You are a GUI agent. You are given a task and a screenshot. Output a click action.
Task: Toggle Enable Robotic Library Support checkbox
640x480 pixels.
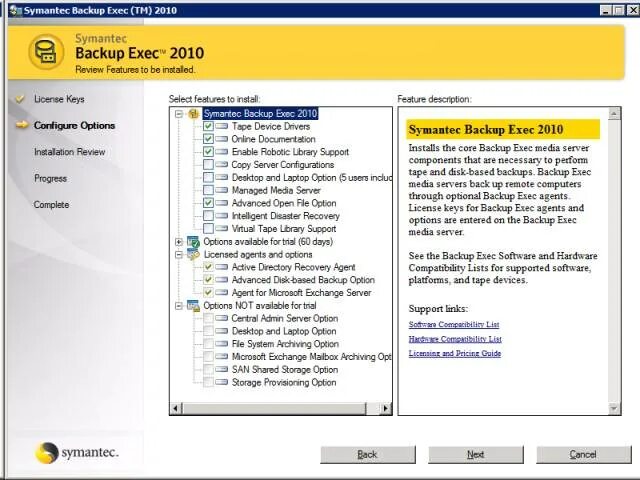pyautogui.click(x=208, y=152)
